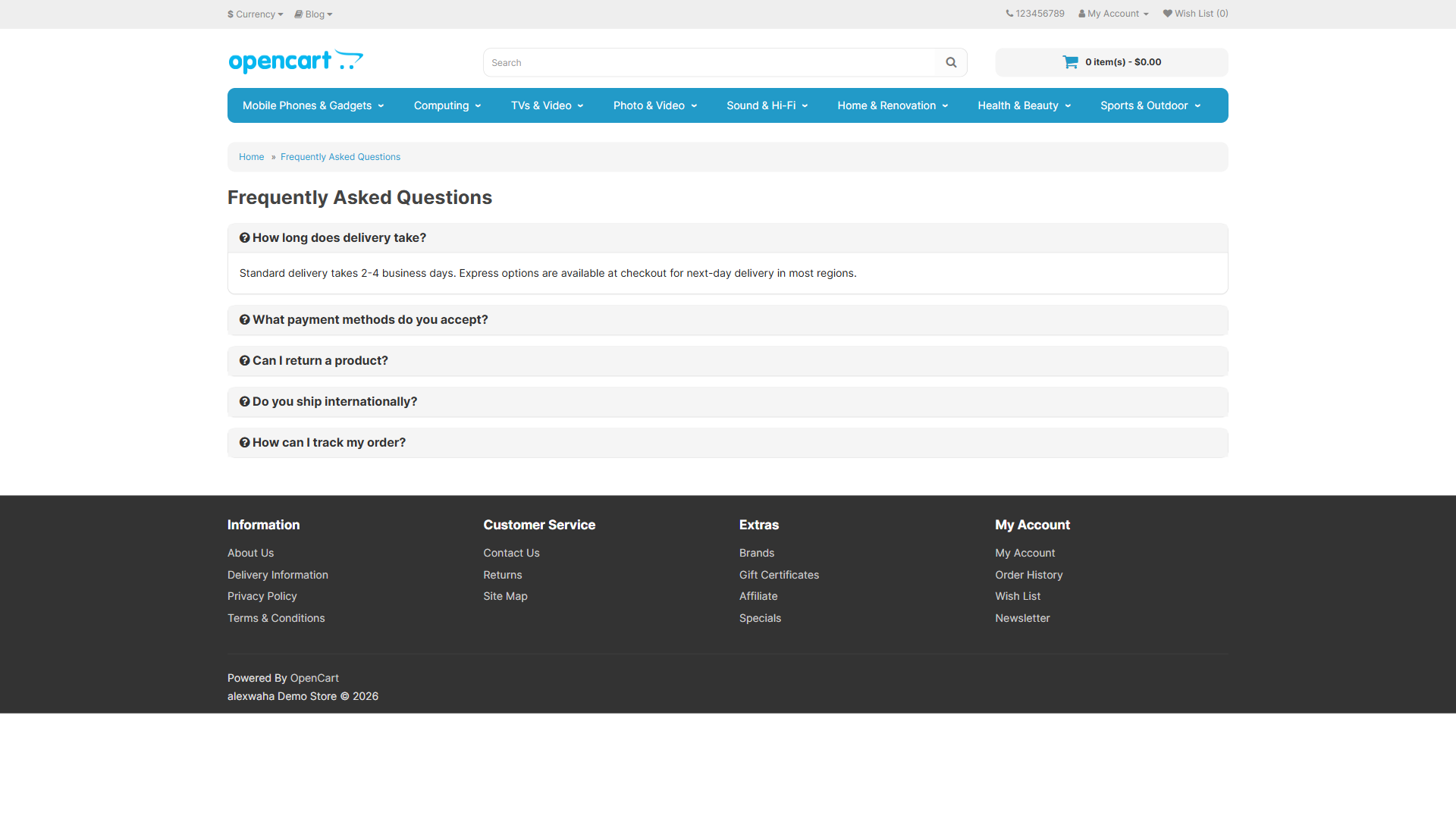Screen dimensions: 1456x819
Task: Click question icon beside delivery question
Action: click(244, 237)
